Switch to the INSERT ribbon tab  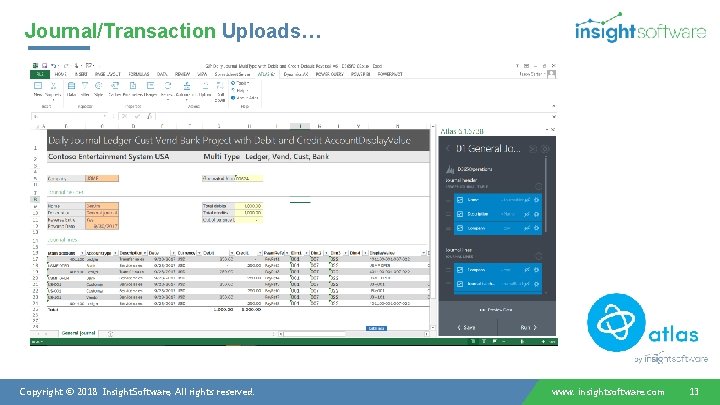click(x=81, y=74)
